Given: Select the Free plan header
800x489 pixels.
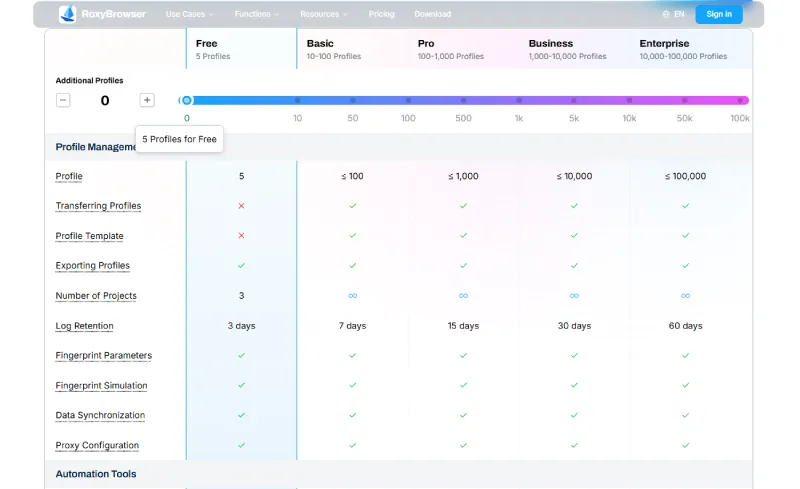Looking at the screenshot, I should pos(241,49).
